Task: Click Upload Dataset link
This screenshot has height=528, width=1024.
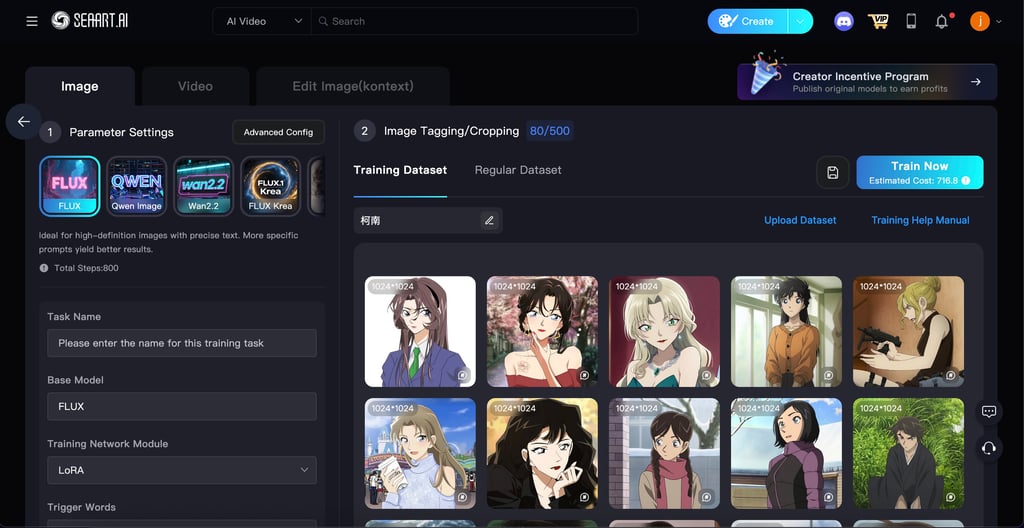Action: [x=800, y=220]
